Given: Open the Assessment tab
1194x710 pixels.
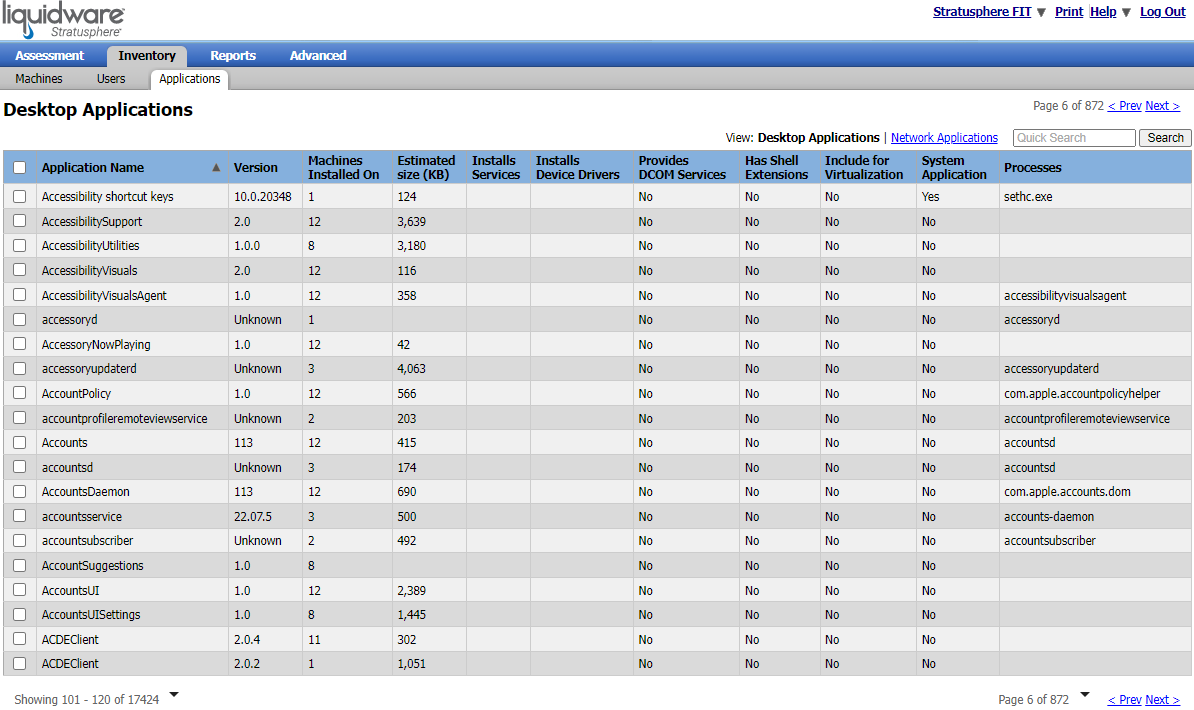Looking at the screenshot, I should [49, 56].
